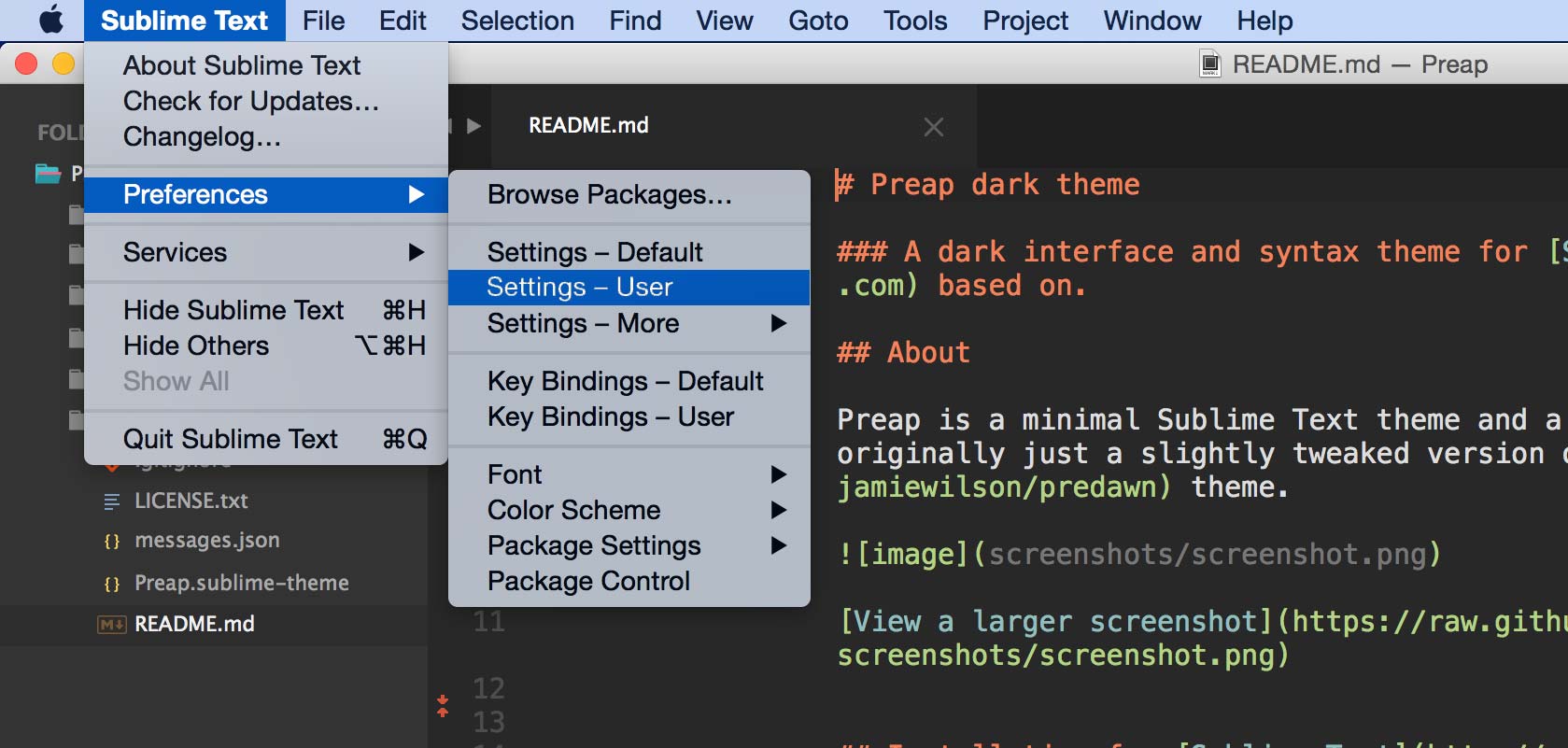Choose About Sublime Text

tap(266, 65)
